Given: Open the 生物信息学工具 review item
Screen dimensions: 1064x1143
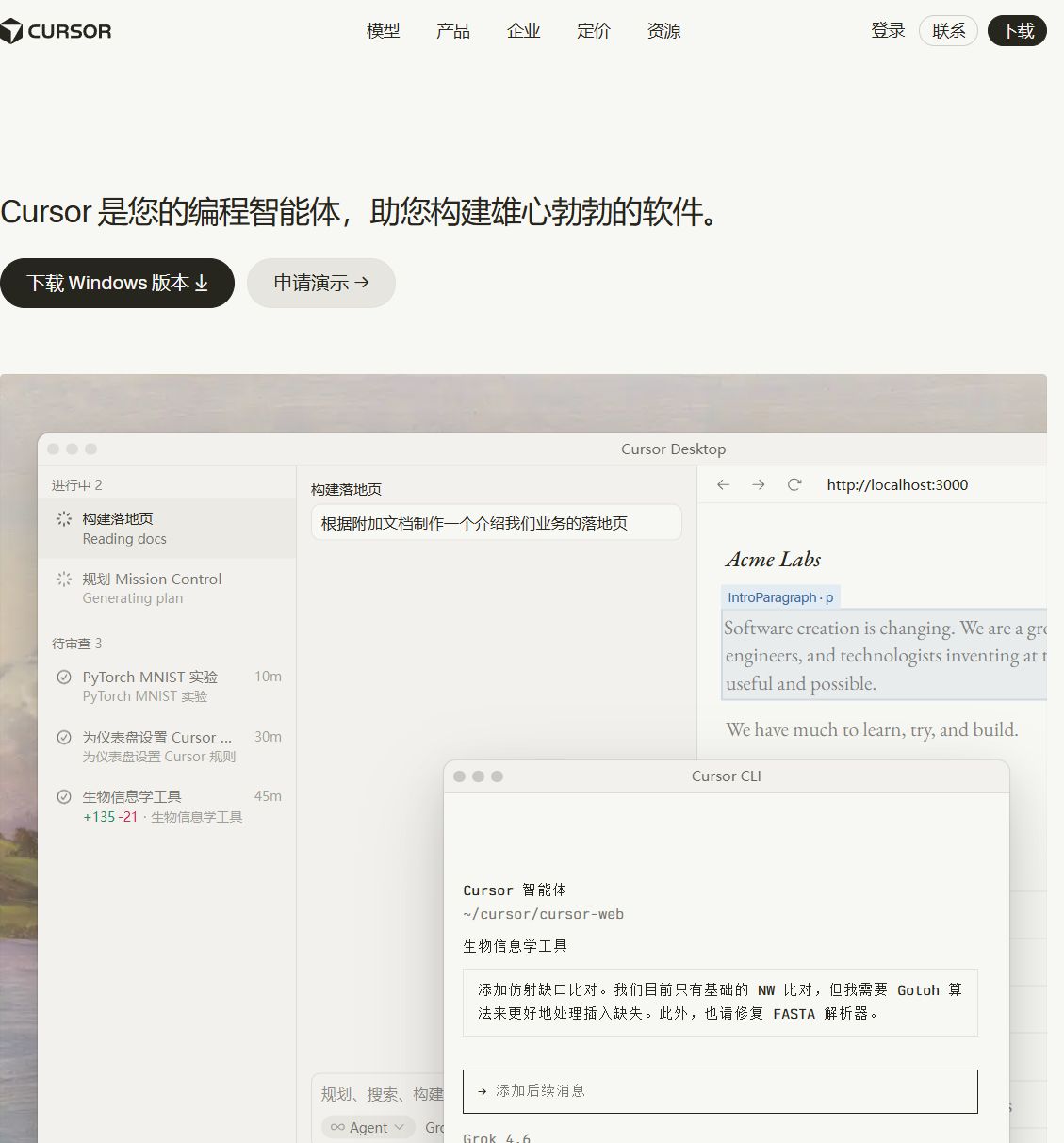Looking at the screenshot, I should (167, 807).
